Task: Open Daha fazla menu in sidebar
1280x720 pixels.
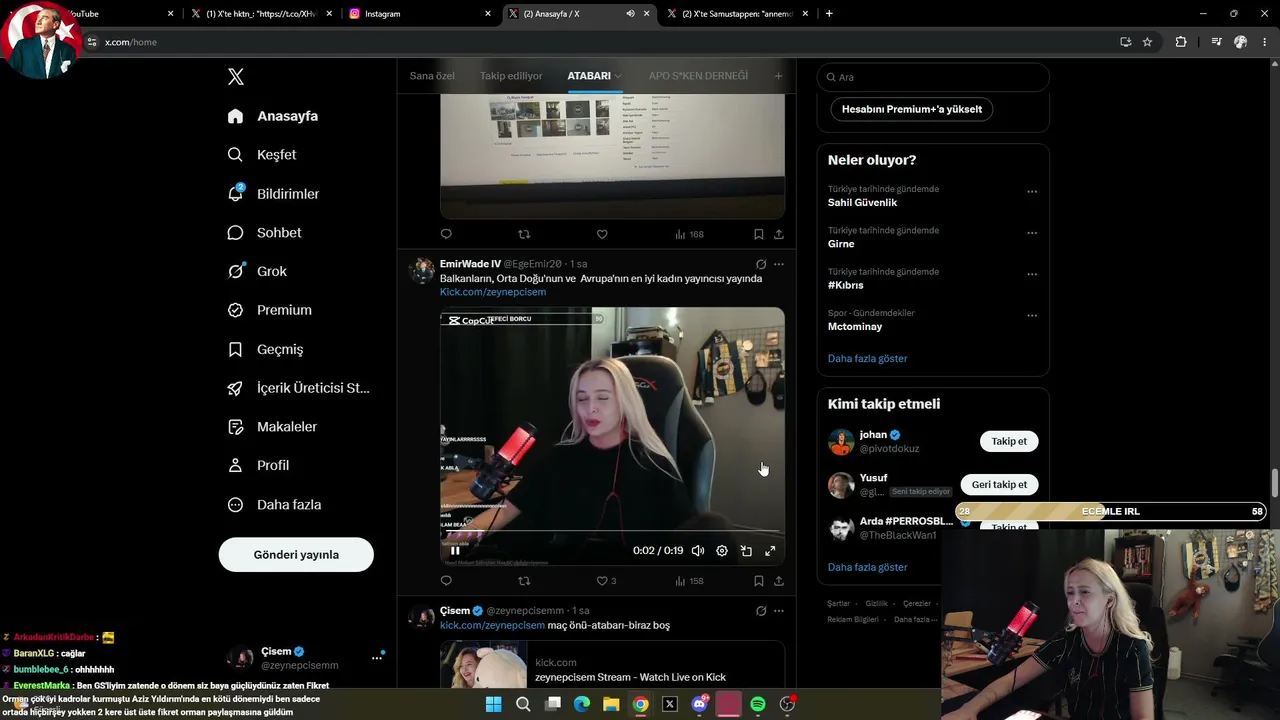Action: pyautogui.click(x=274, y=505)
